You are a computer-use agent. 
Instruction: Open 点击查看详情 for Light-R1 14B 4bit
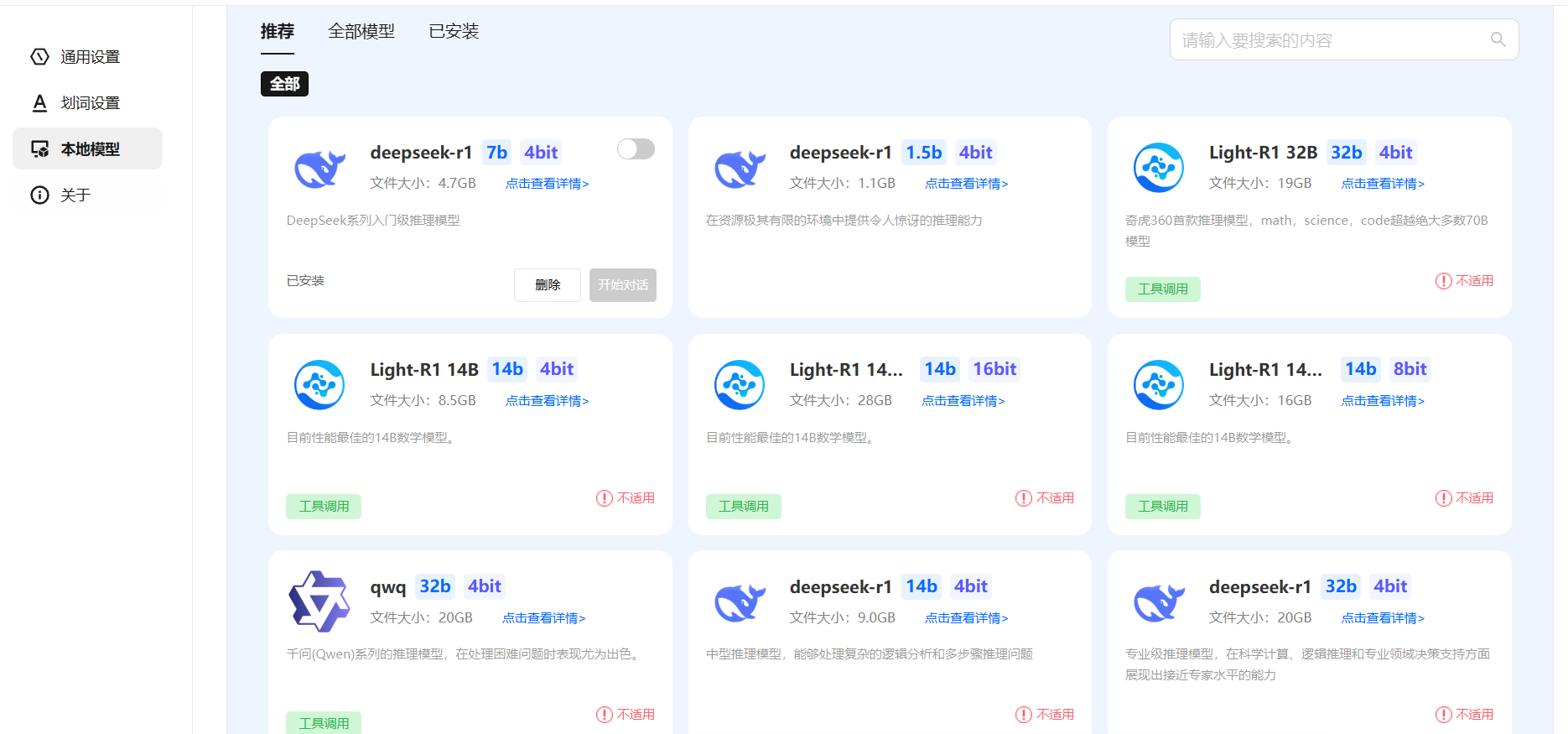(548, 401)
